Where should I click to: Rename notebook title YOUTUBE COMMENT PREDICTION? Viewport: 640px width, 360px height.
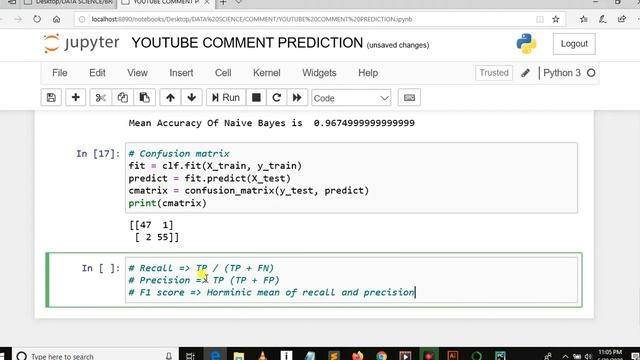[x=247, y=43]
